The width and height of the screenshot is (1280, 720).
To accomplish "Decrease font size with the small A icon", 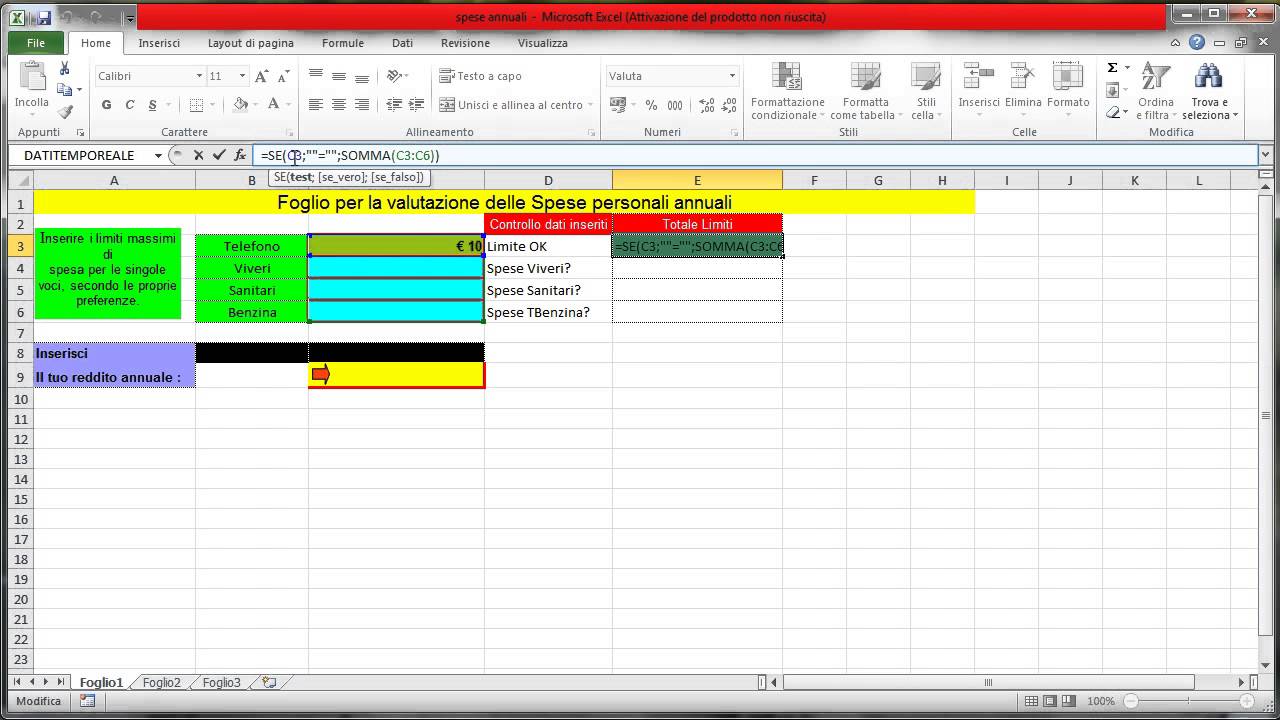I will (282, 76).
